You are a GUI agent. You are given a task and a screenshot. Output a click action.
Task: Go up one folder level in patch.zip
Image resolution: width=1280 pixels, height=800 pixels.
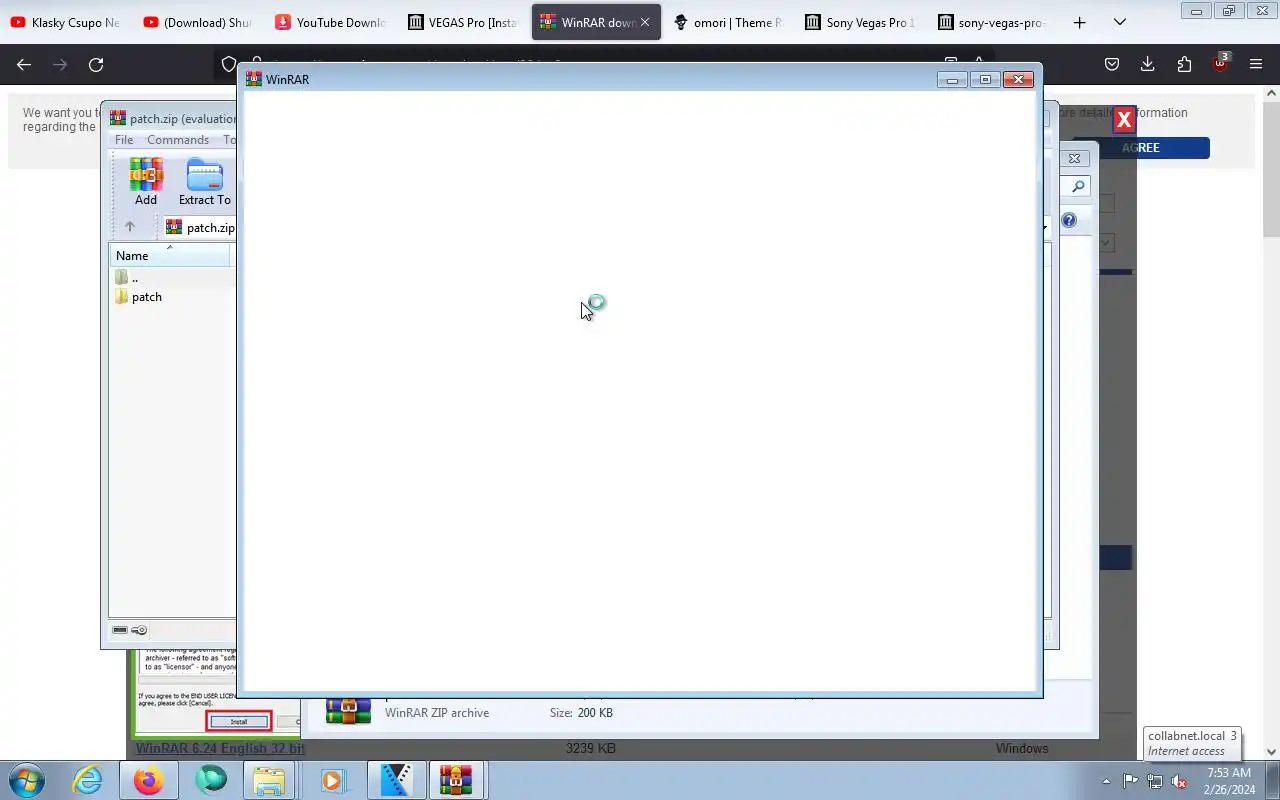tap(129, 227)
